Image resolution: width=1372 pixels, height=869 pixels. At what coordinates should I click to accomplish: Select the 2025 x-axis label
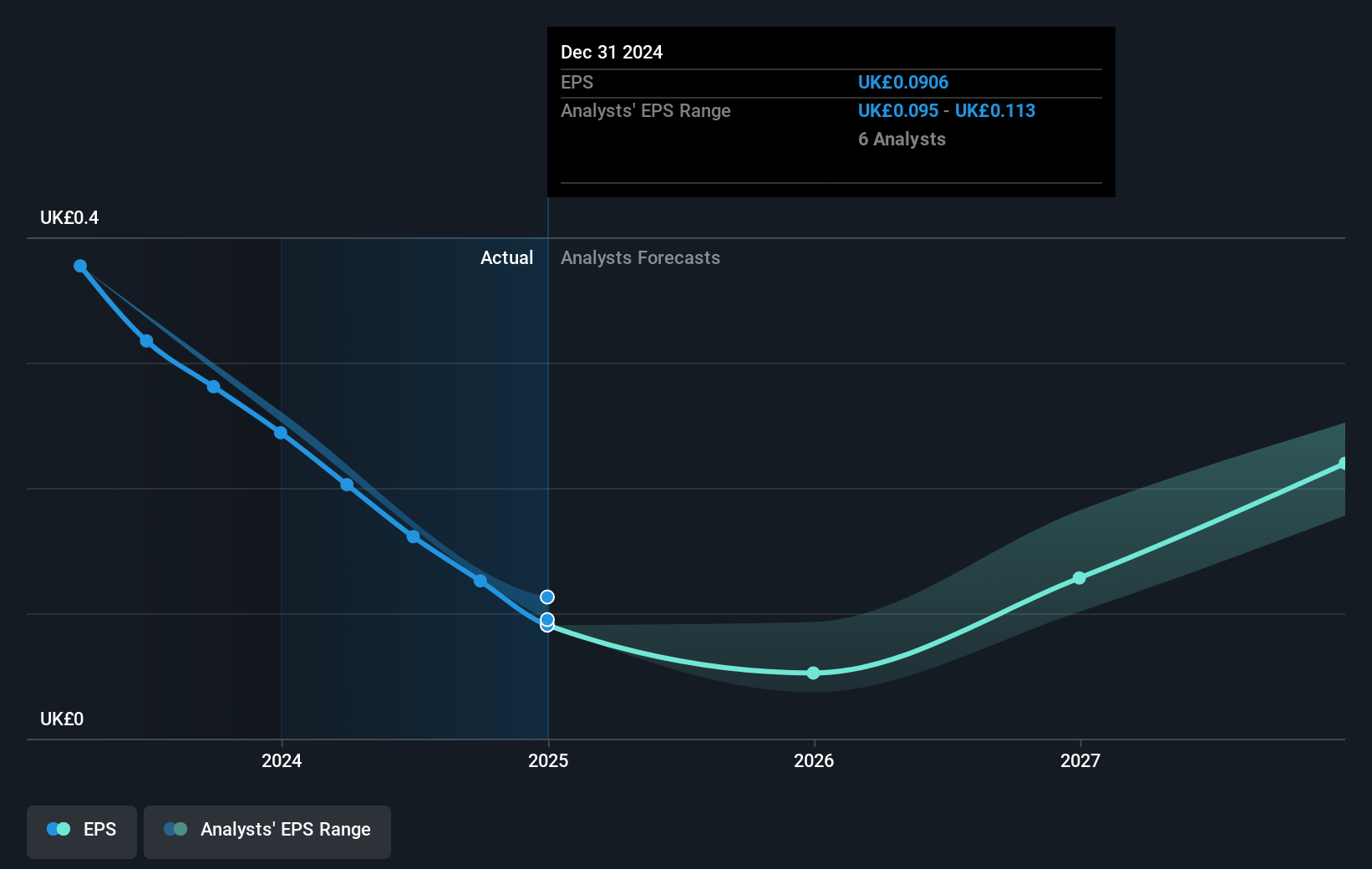click(x=548, y=760)
